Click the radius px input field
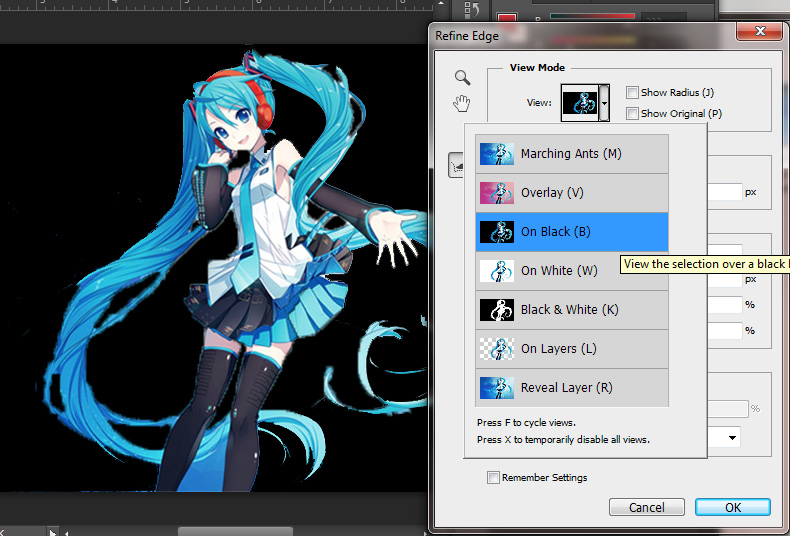 [x=725, y=192]
